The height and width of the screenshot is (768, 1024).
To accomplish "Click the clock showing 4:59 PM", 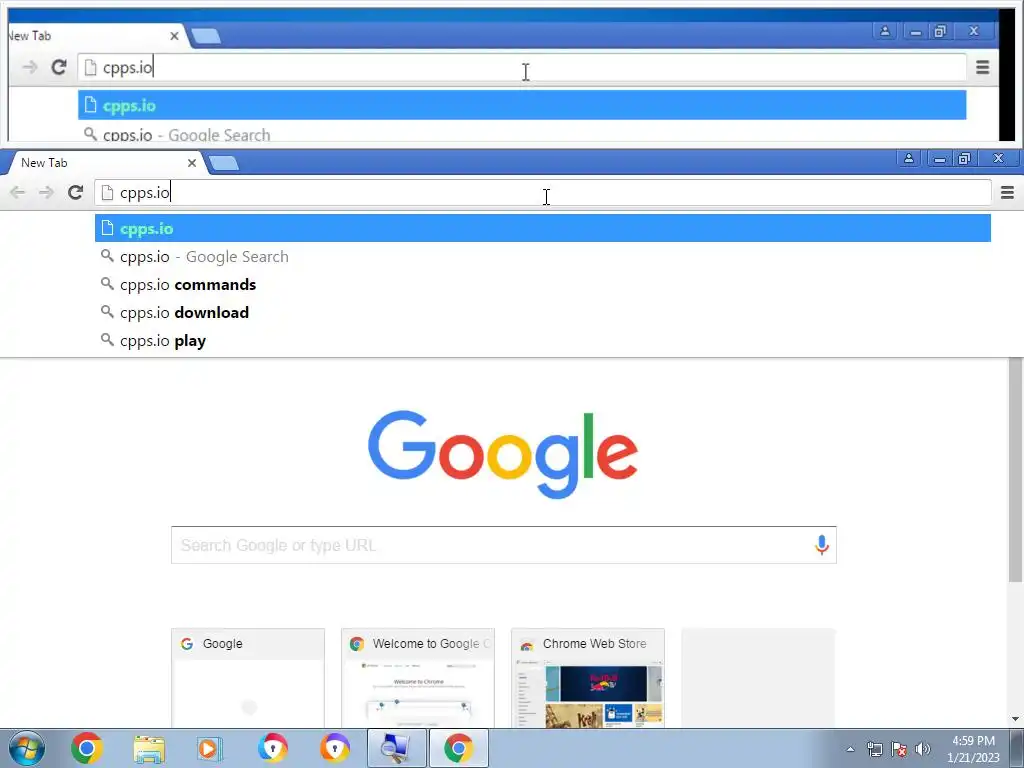I will 973,749.
